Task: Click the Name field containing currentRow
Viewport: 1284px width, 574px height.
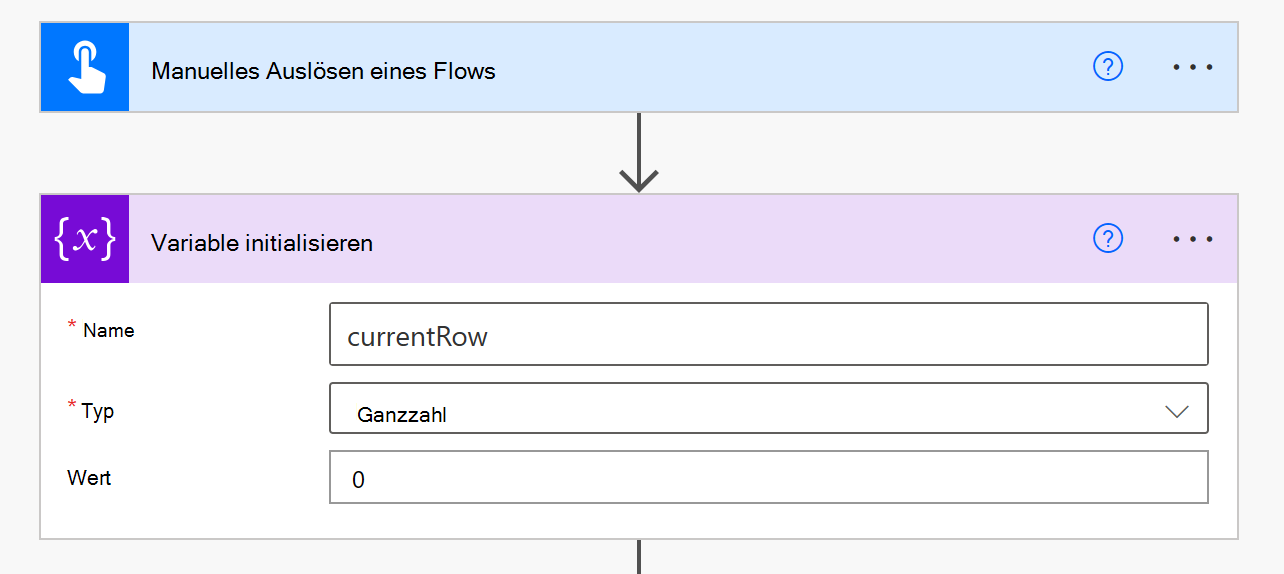Action: pyautogui.click(x=768, y=334)
